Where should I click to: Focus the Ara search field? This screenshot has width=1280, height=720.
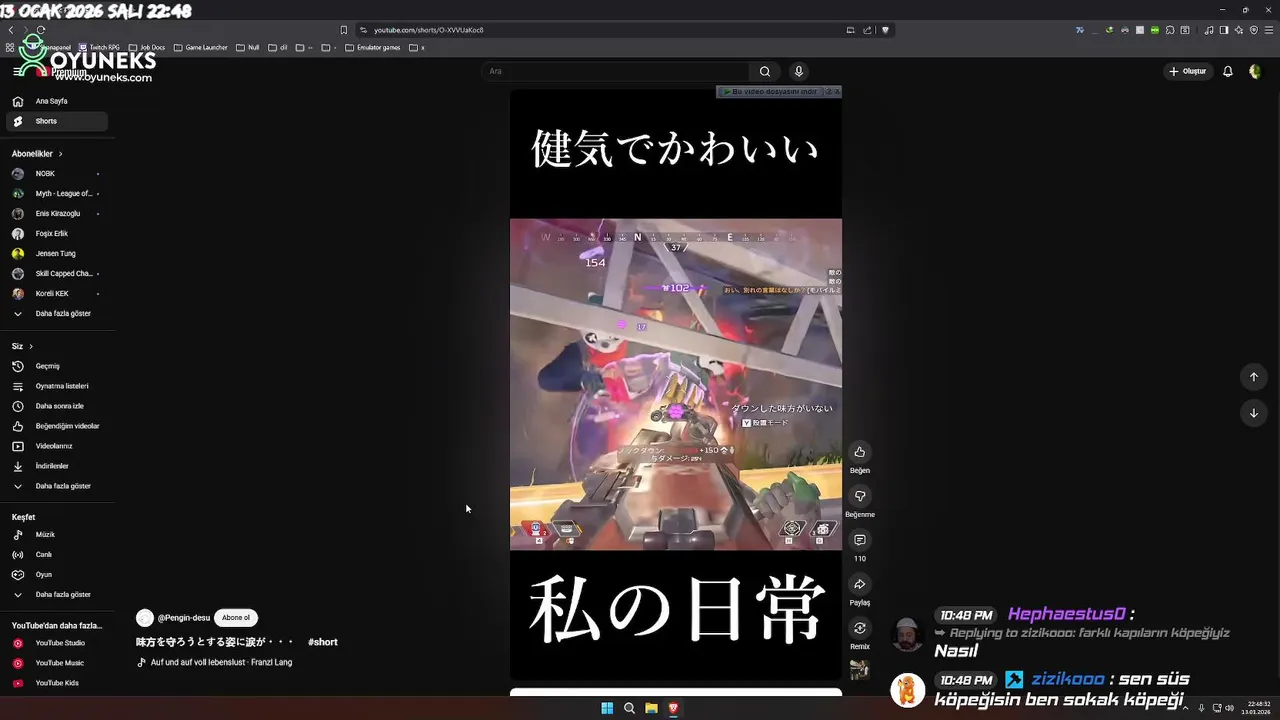[x=615, y=71]
